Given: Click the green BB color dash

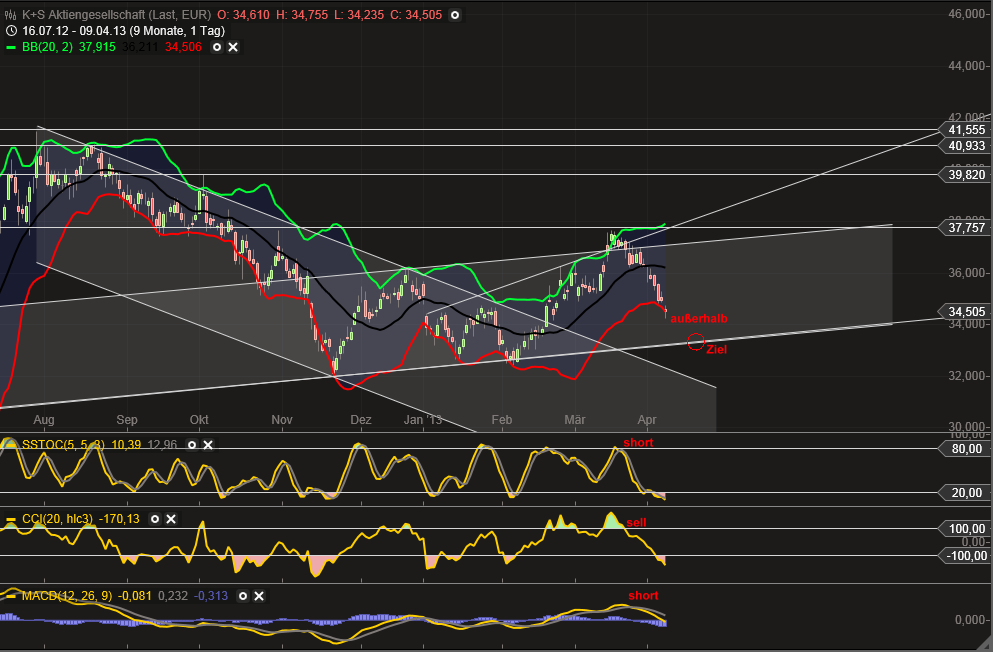Looking at the screenshot, I should (11, 47).
